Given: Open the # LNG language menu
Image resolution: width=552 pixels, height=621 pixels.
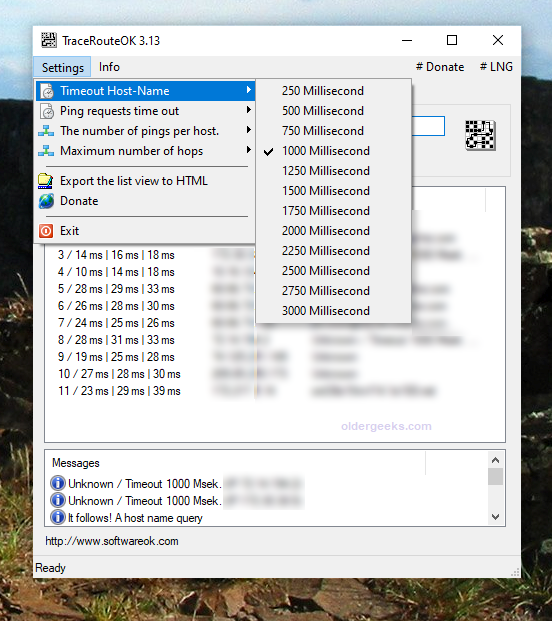Looking at the screenshot, I should tap(496, 67).
